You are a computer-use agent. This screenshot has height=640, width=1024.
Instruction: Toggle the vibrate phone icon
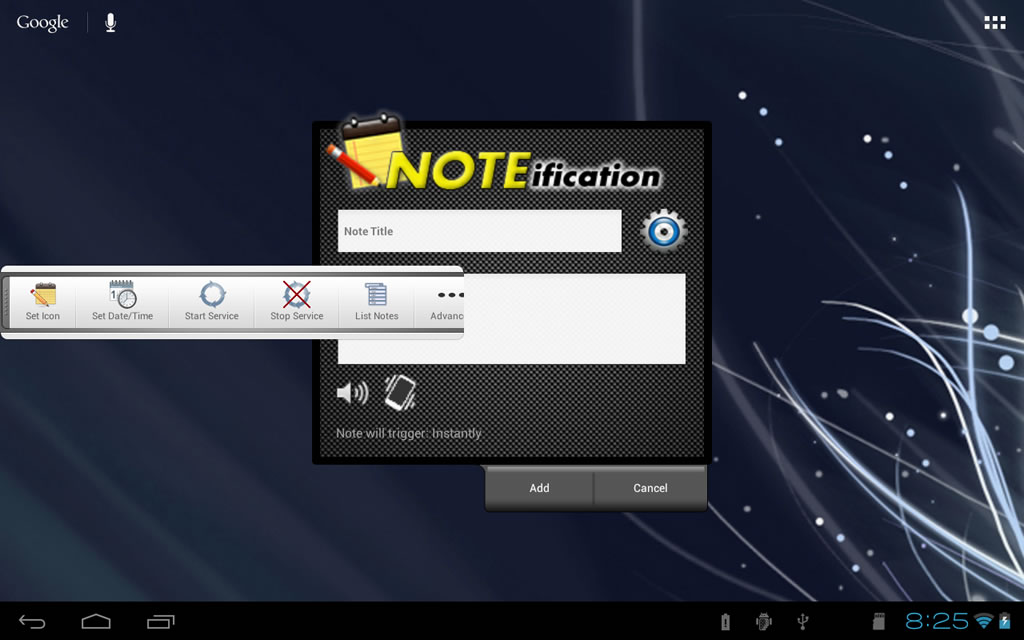(x=400, y=392)
